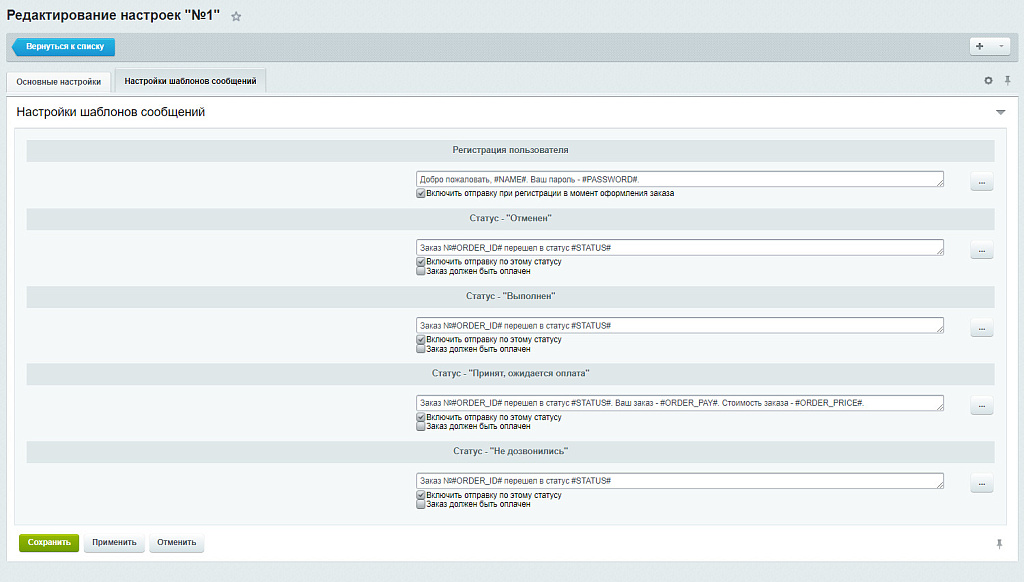This screenshot has height=582, width=1024.
Task: Check "Заказ должен быть оплачен" for "Отменен" status
Action: tap(421, 271)
